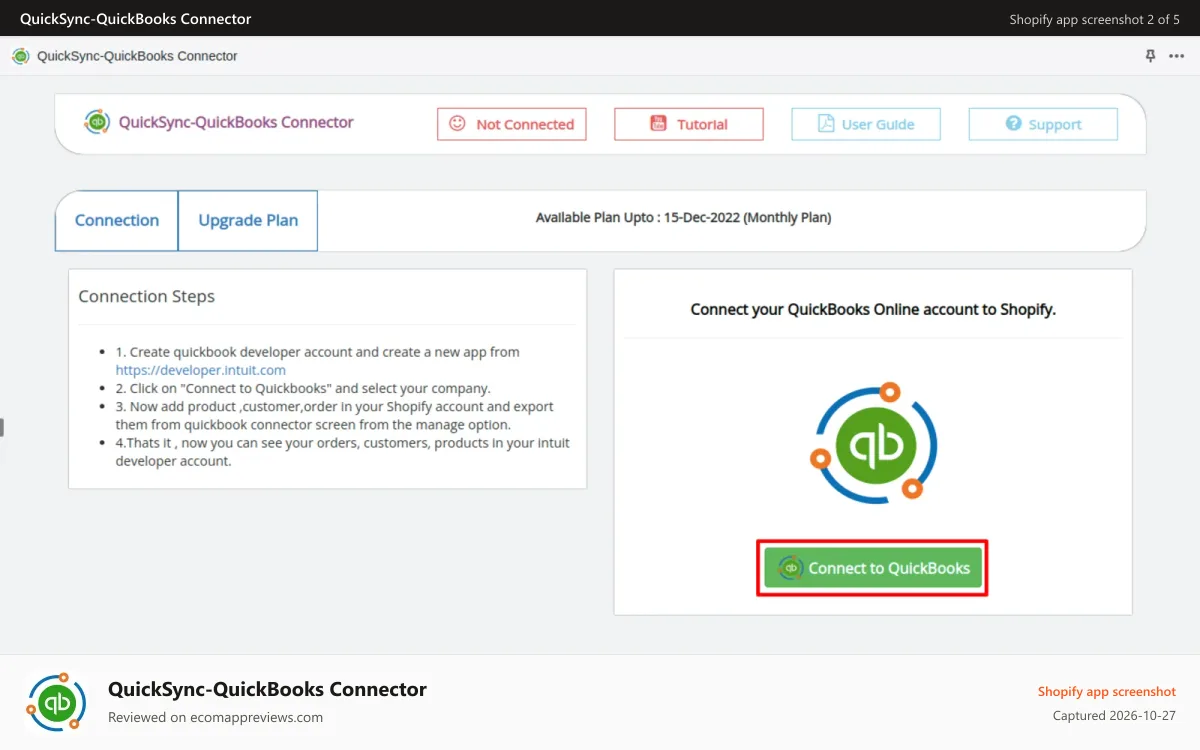Open the User Guide button

[866, 124]
